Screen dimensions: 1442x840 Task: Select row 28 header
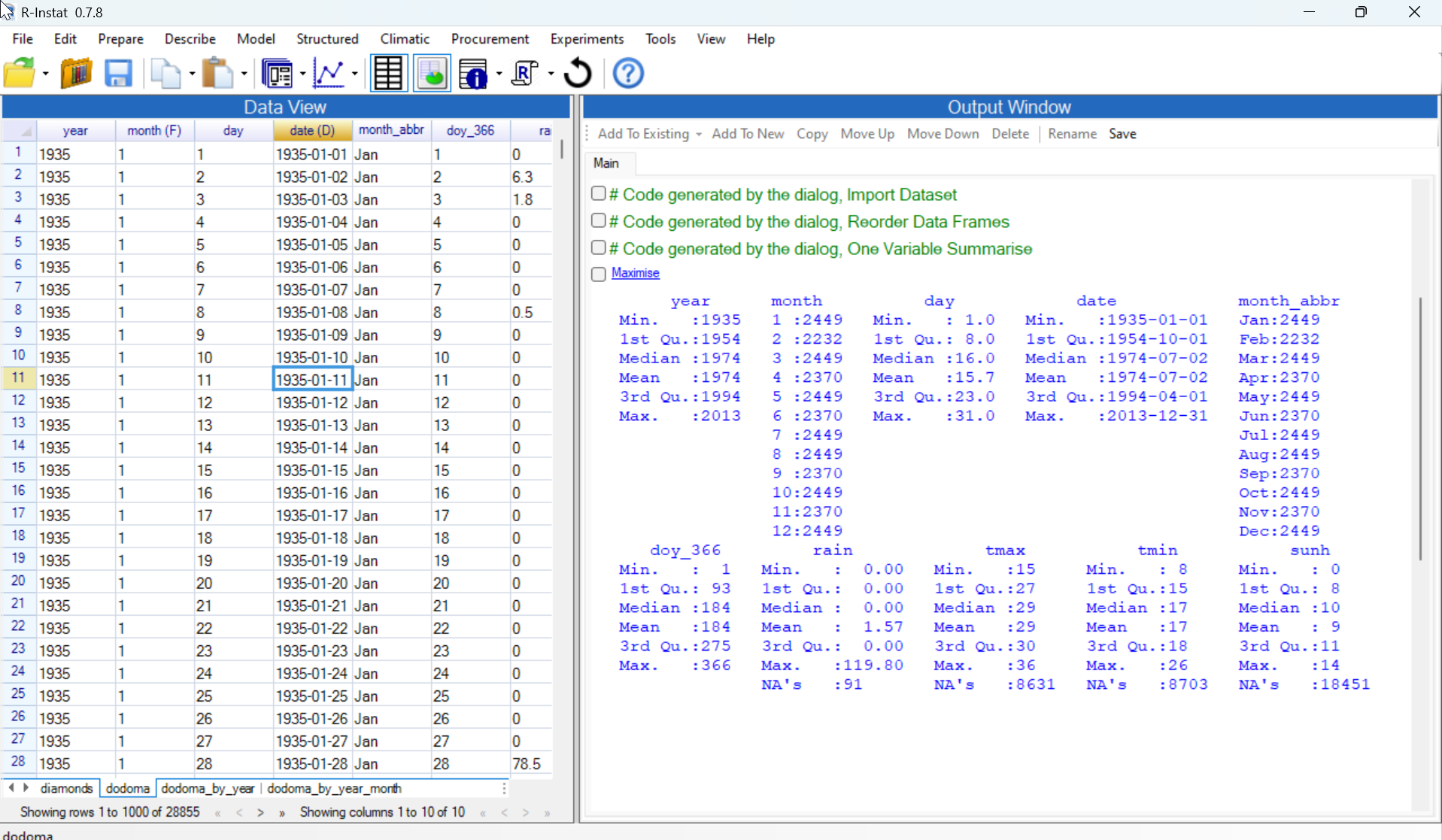[x=19, y=763]
